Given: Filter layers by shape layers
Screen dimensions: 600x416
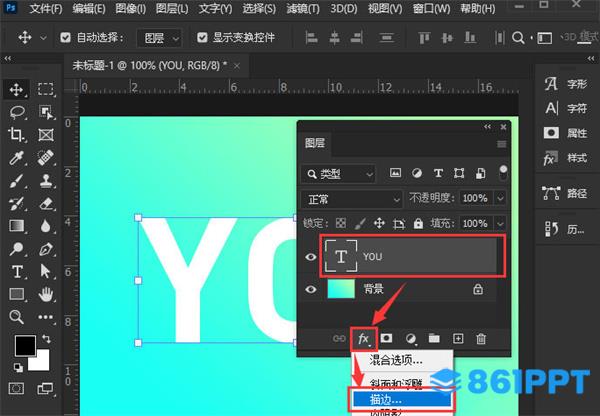Looking at the screenshot, I should click(459, 173).
